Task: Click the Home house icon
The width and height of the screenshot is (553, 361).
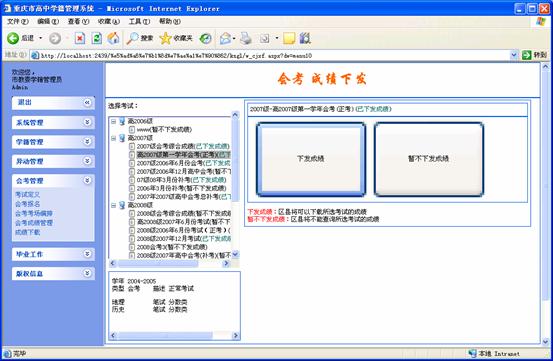Action: click(x=113, y=38)
